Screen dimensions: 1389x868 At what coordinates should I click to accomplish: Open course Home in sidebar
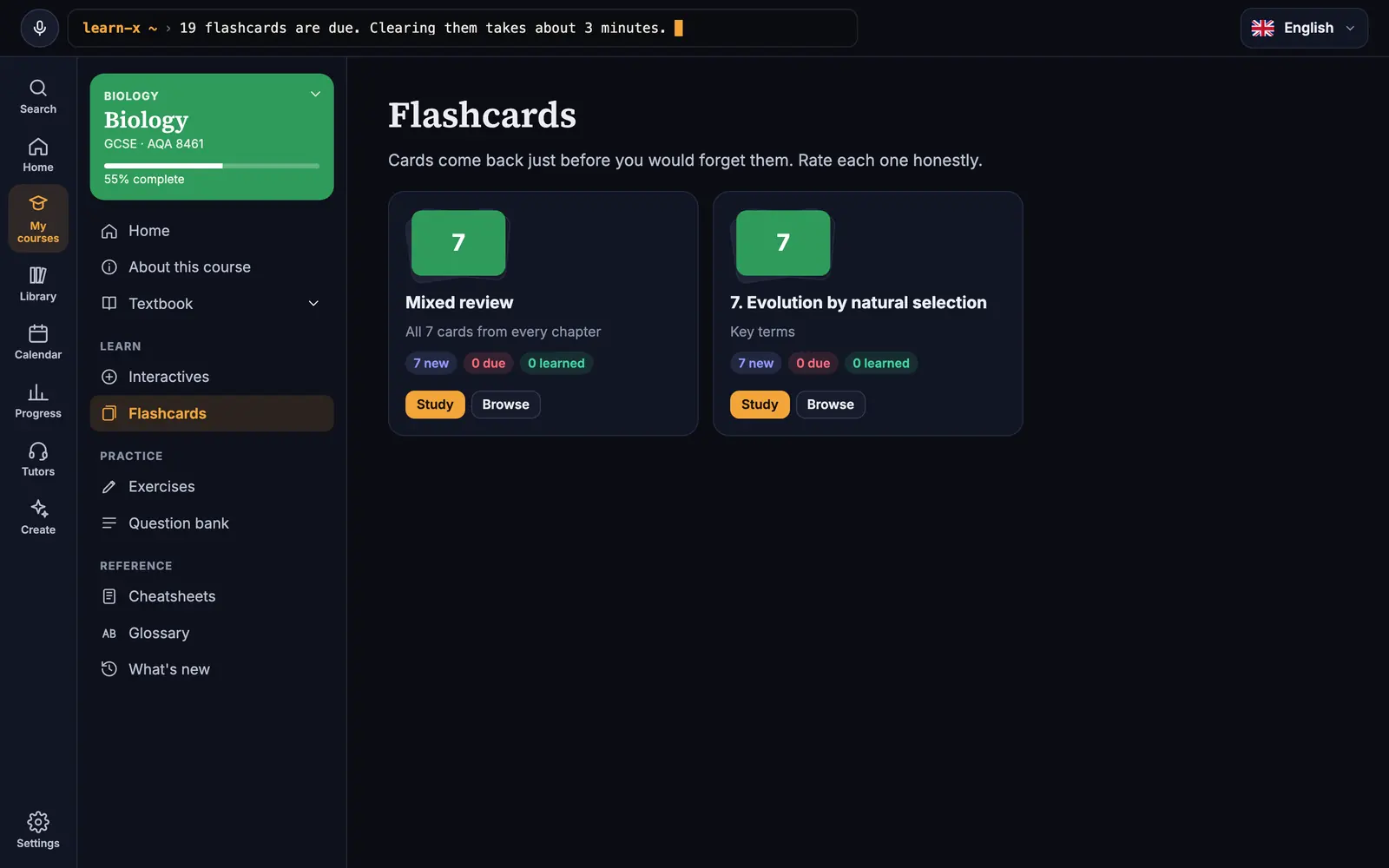pos(212,231)
